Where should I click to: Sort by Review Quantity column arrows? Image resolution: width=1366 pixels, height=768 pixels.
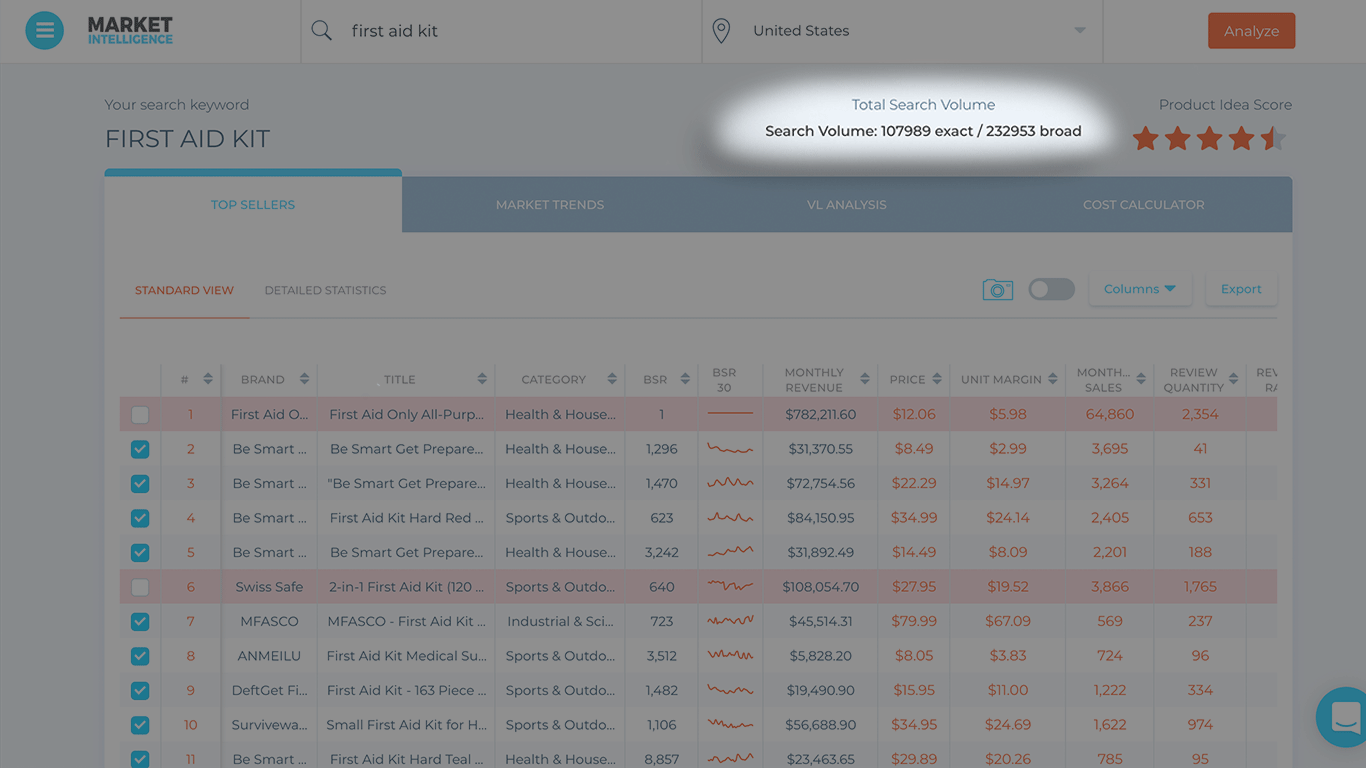[1233, 379]
